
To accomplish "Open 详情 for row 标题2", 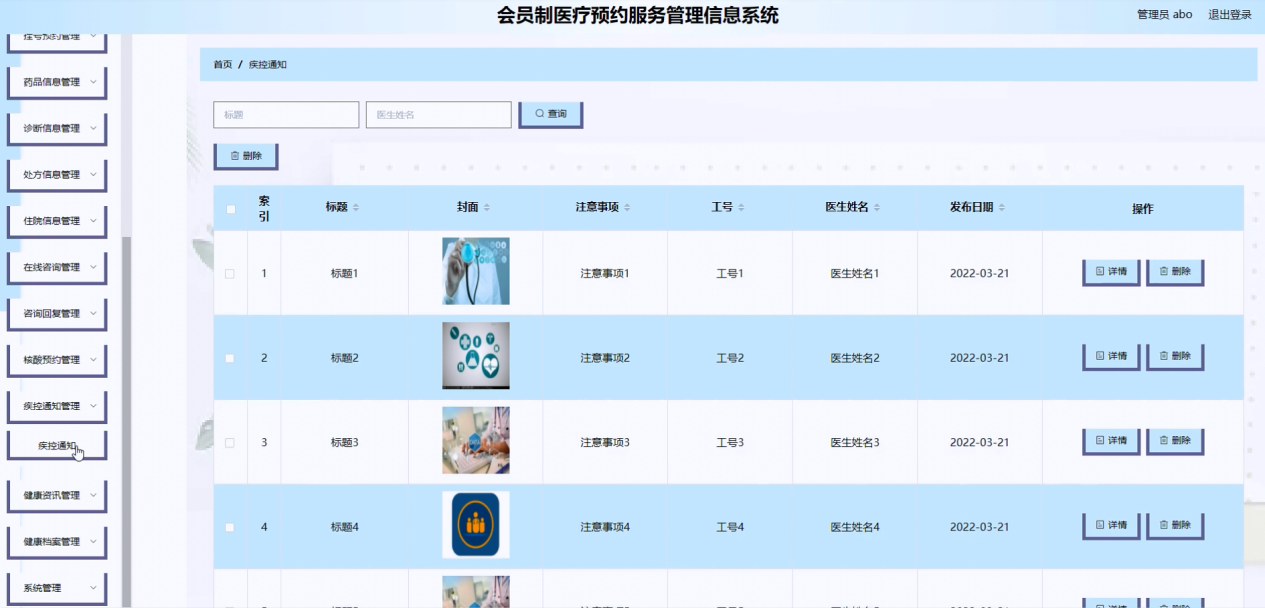I will 1111,357.
